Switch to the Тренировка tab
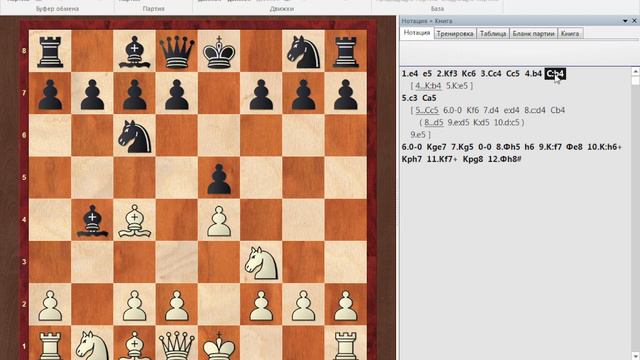 coord(455,33)
